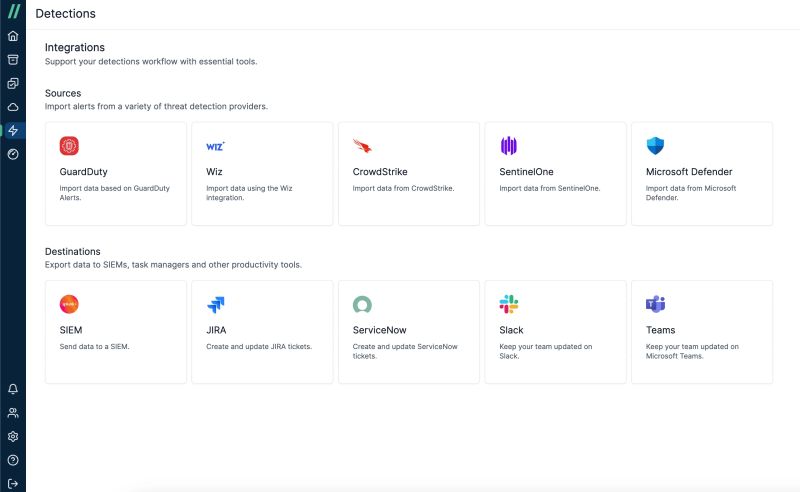Image resolution: width=800 pixels, height=492 pixels.
Task: Click the Wiz logo
Action: [x=215, y=146]
